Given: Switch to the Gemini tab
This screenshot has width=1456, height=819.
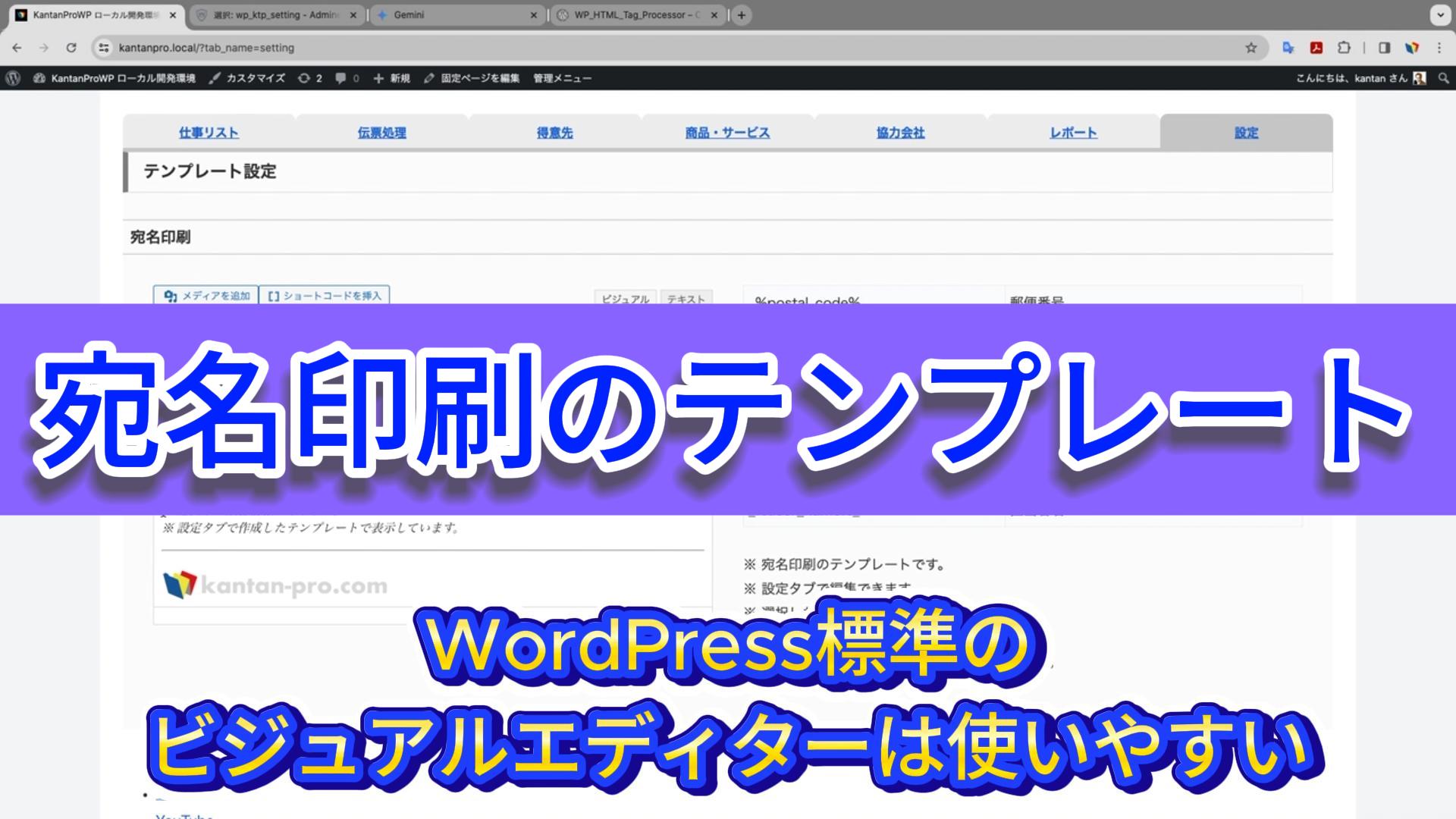Looking at the screenshot, I should click(x=457, y=15).
